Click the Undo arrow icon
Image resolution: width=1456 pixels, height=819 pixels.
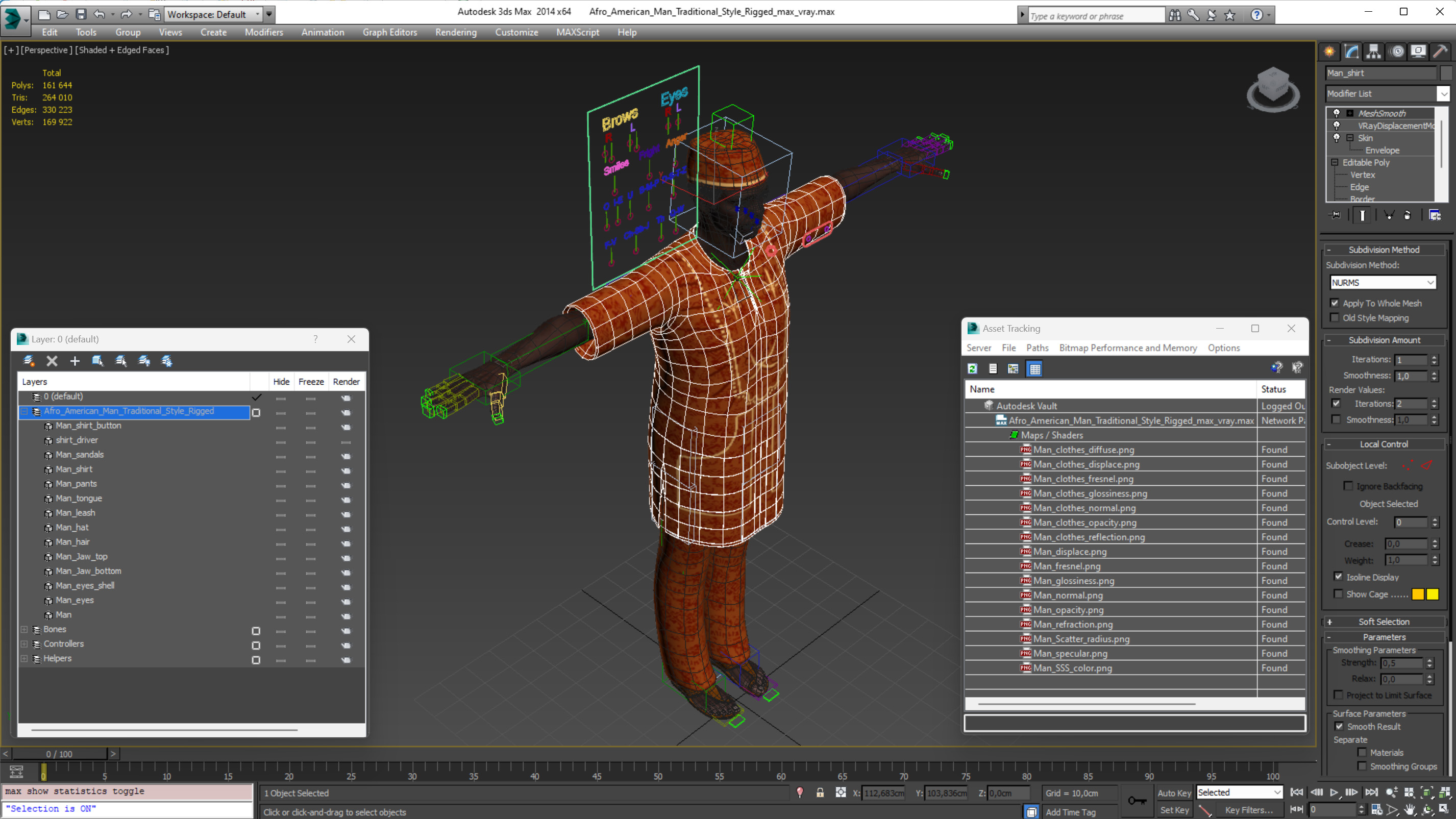pos(100,14)
